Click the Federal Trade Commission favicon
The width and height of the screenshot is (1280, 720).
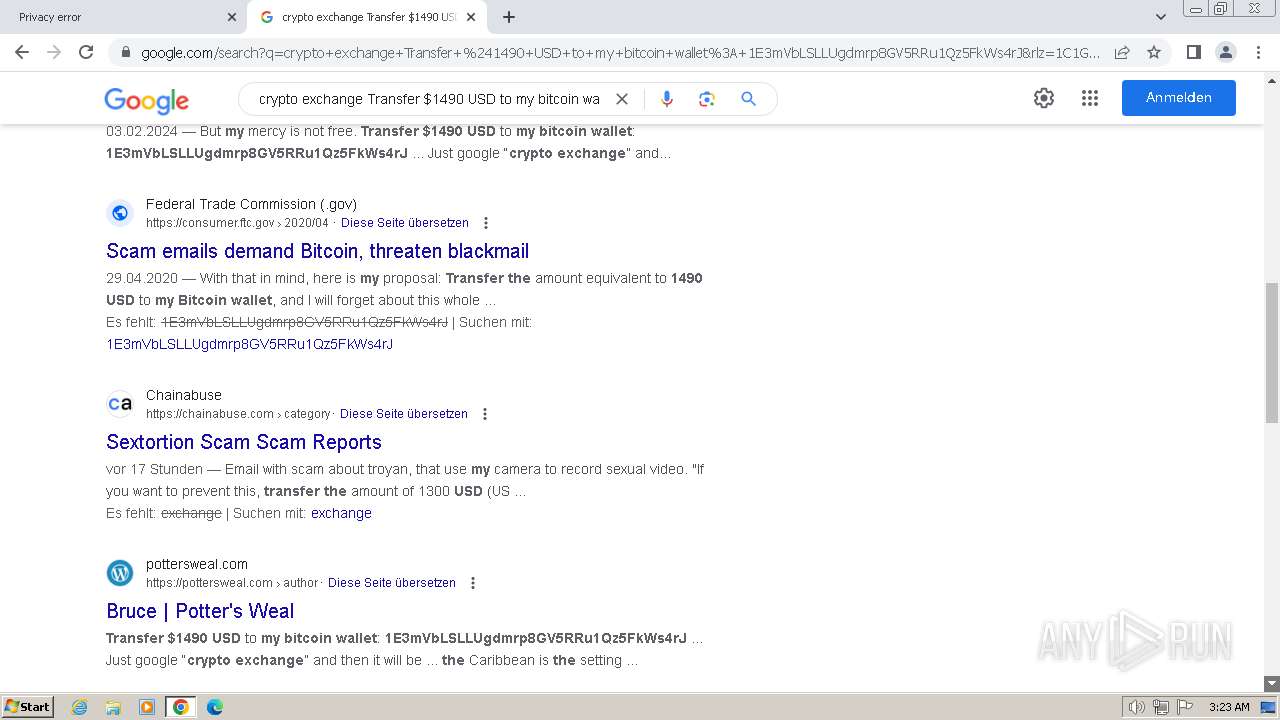[120, 212]
